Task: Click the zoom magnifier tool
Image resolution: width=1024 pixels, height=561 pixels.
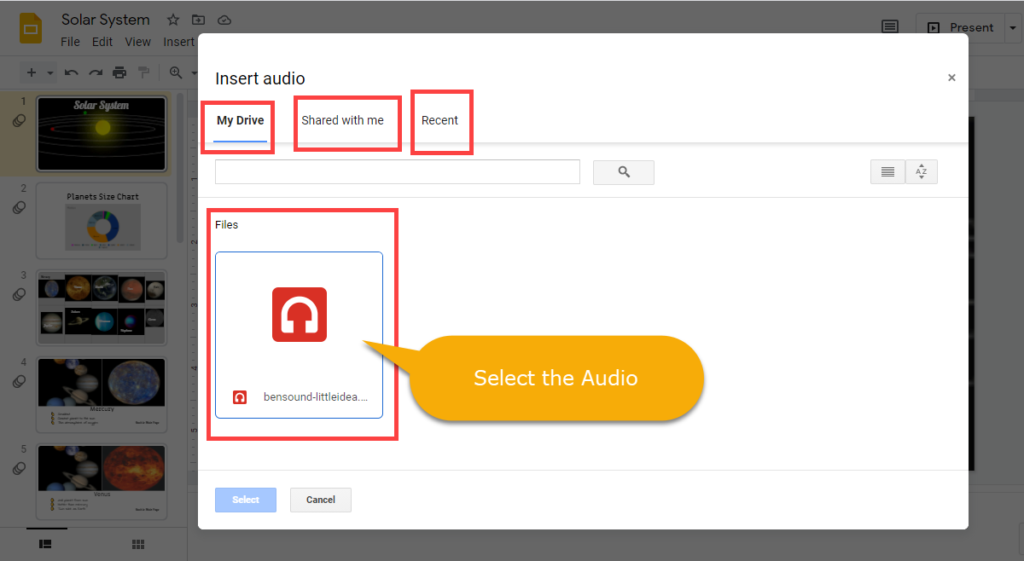Action: pos(176,72)
